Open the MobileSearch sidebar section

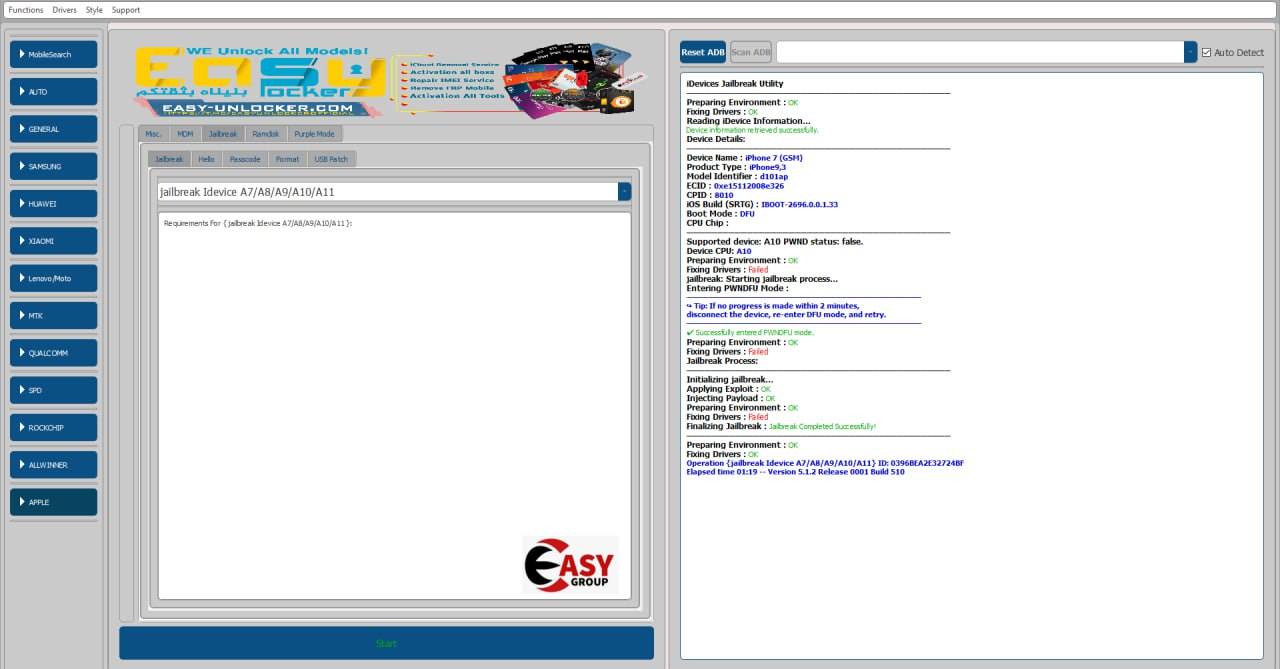tap(54, 54)
